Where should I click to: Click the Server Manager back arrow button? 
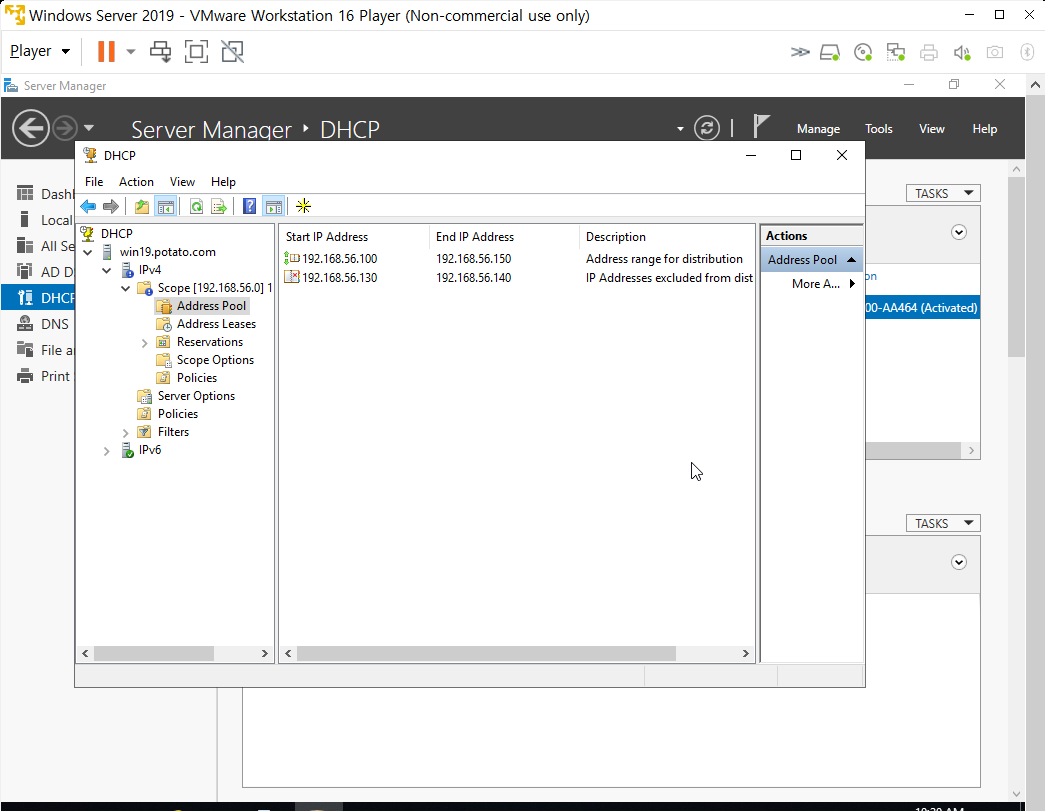click(x=31, y=127)
